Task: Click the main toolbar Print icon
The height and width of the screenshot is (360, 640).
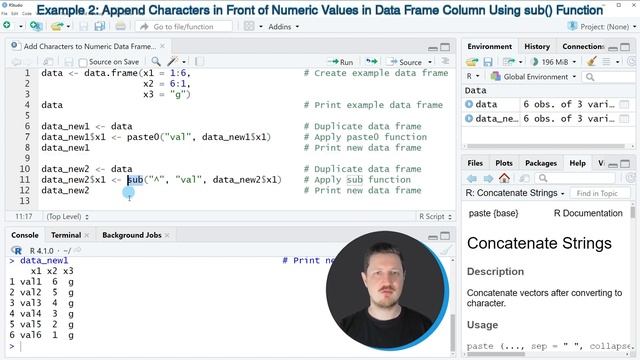Action: click(x=120, y=27)
